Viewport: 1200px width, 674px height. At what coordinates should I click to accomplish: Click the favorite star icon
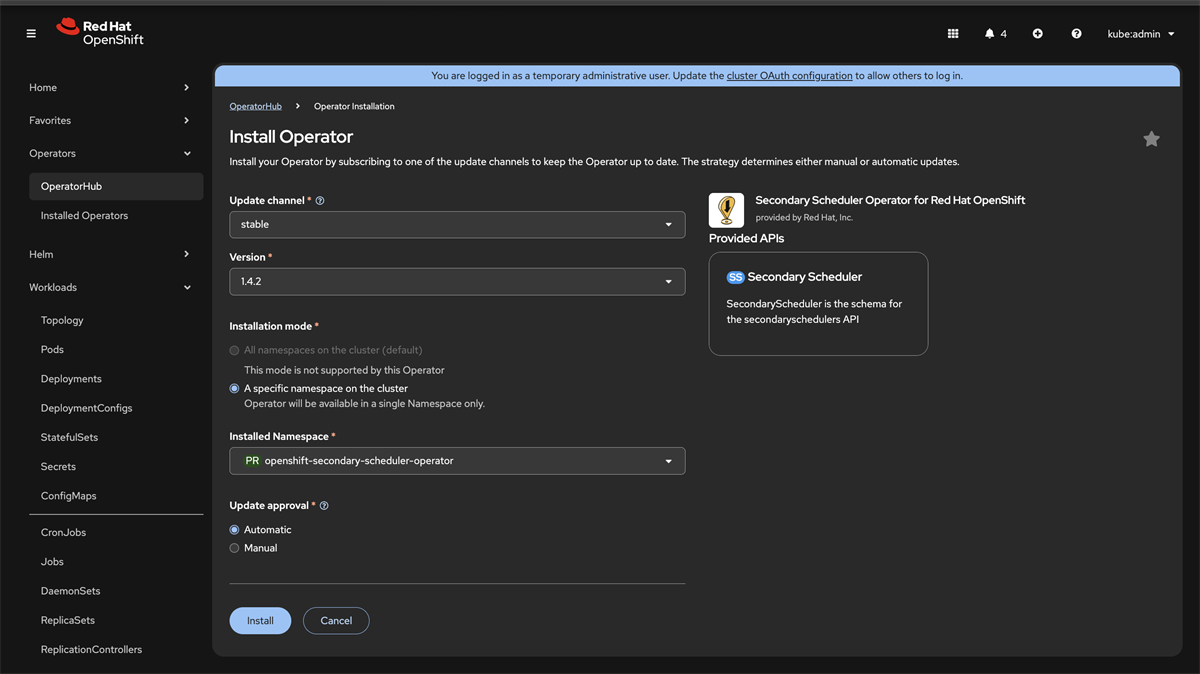tap(1152, 139)
